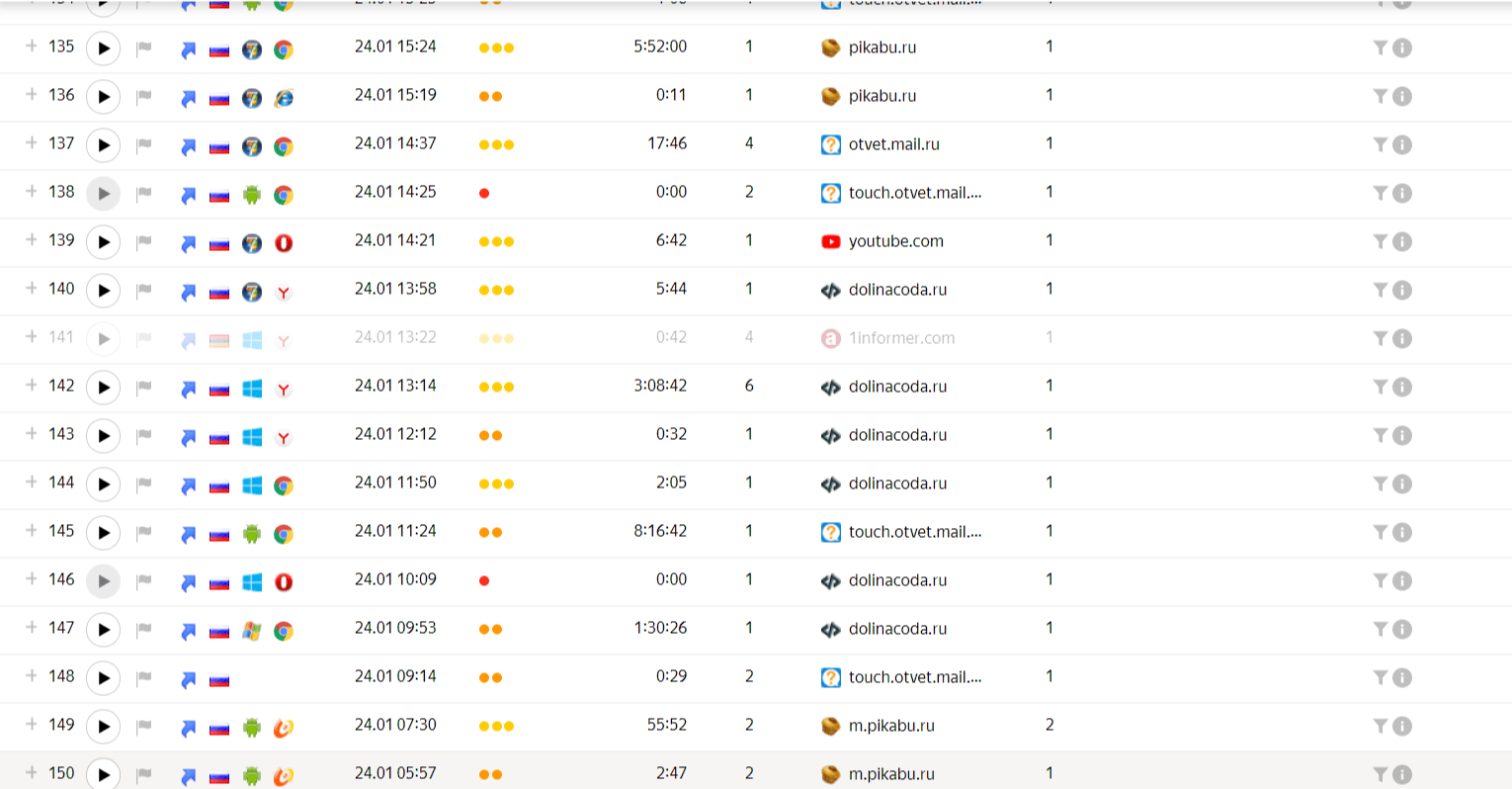This screenshot has height=789, width=1512.
Task: Click the filter funnel for visit 150
Action: [x=1381, y=774]
